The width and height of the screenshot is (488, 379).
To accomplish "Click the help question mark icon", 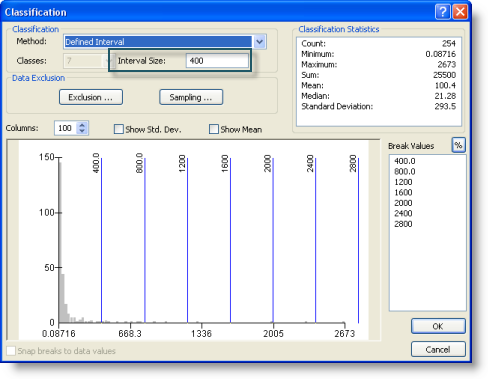I will [443, 12].
